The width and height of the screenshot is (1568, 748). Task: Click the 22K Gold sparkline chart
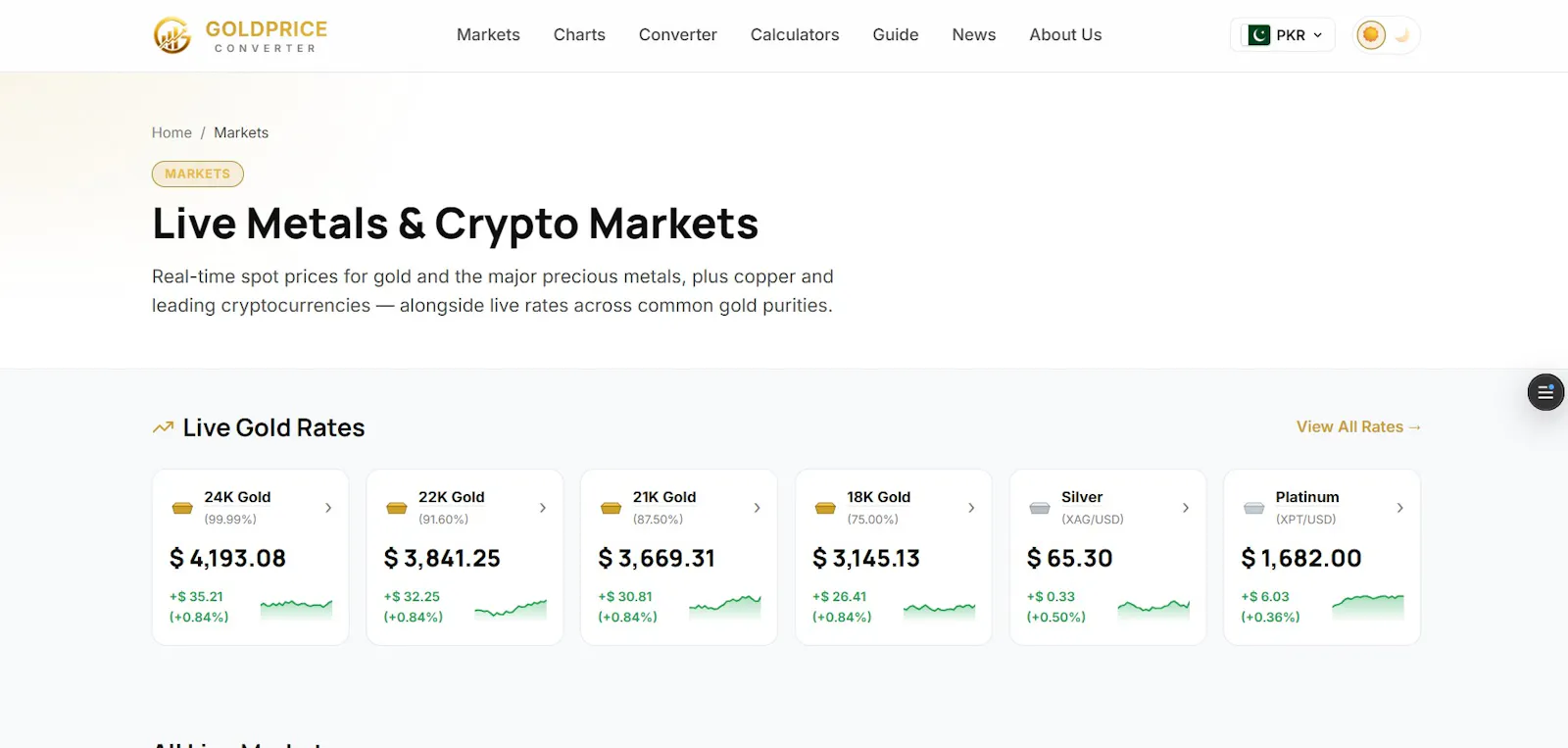[511, 608]
